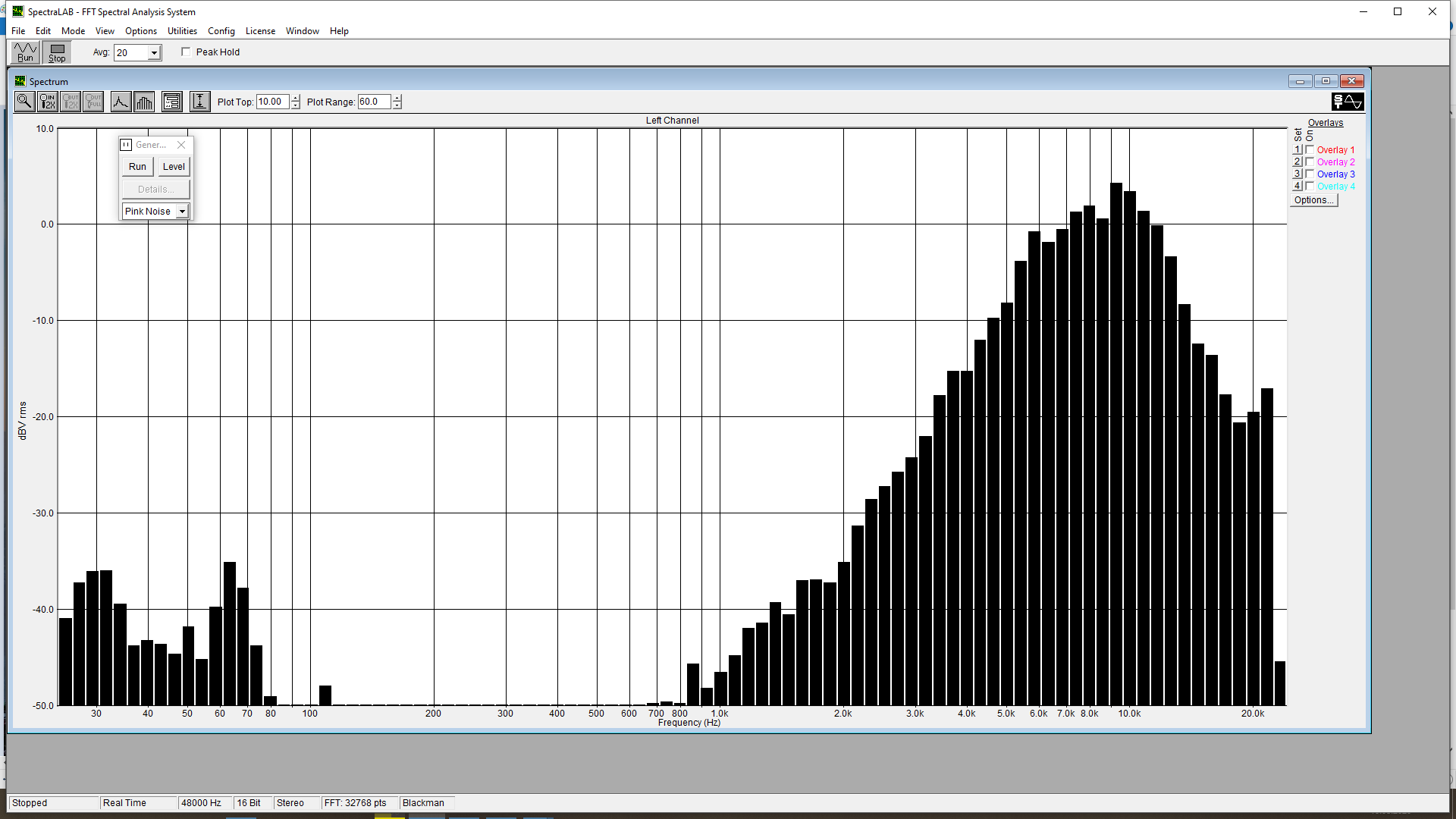Select the line plot display icon

(x=121, y=102)
